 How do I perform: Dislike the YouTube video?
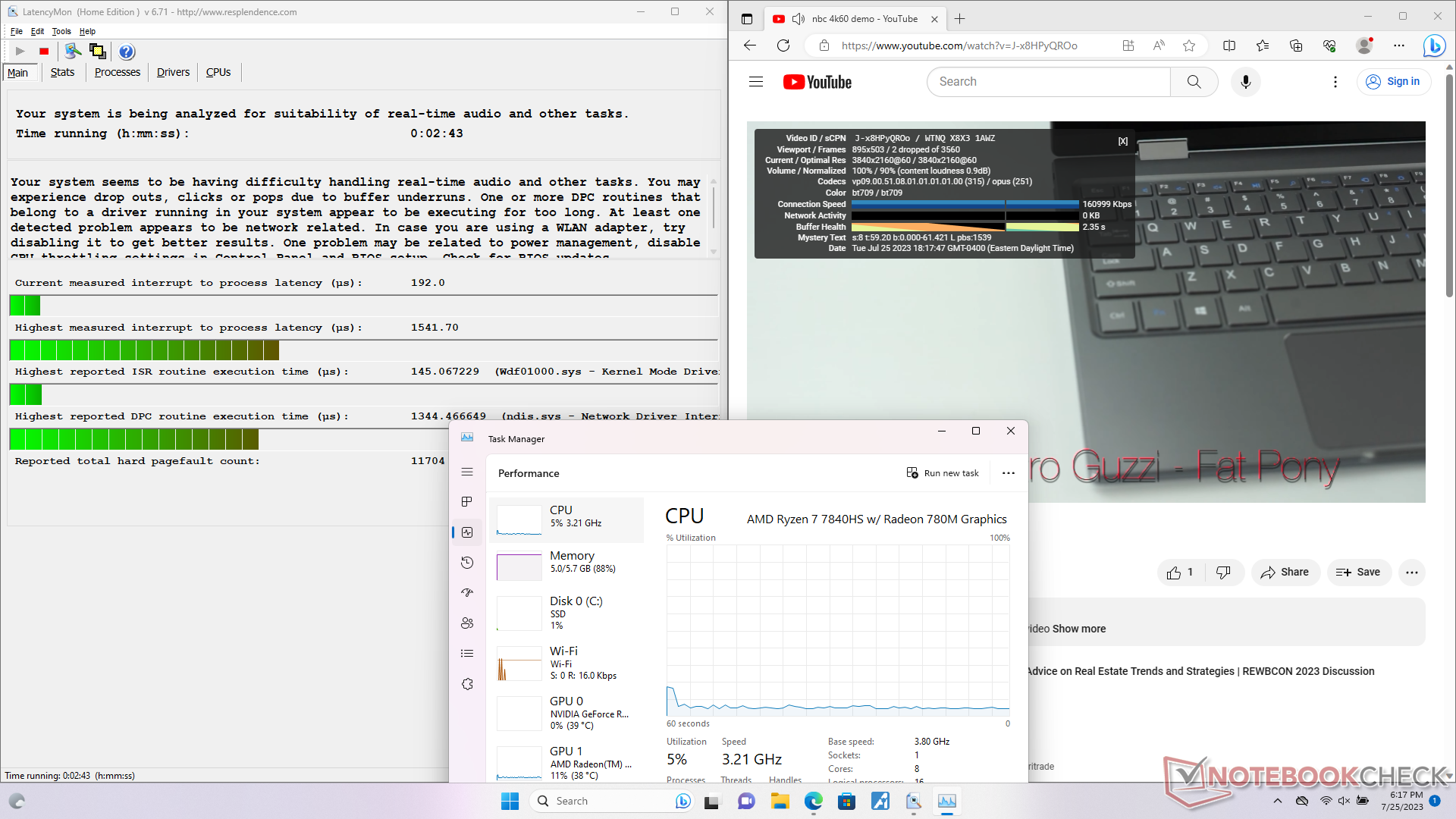pyautogui.click(x=1223, y=573)
